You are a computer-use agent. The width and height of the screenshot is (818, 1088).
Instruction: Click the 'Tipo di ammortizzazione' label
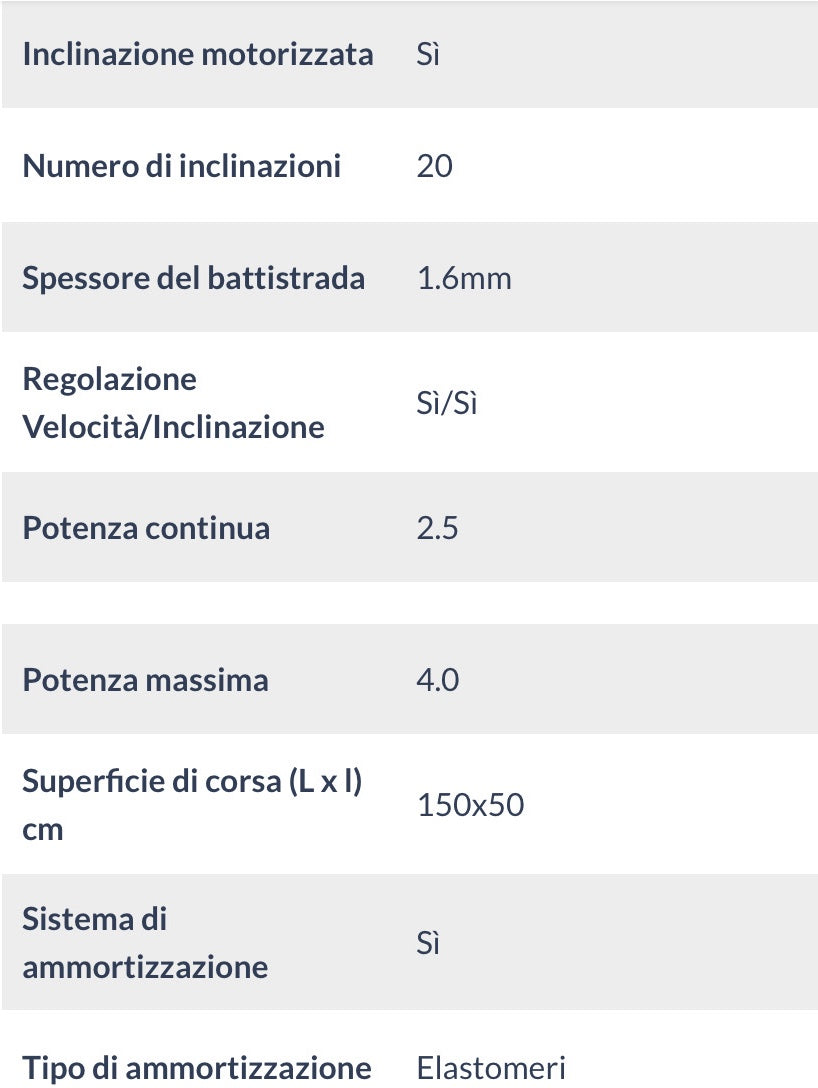pos(197,1067)
